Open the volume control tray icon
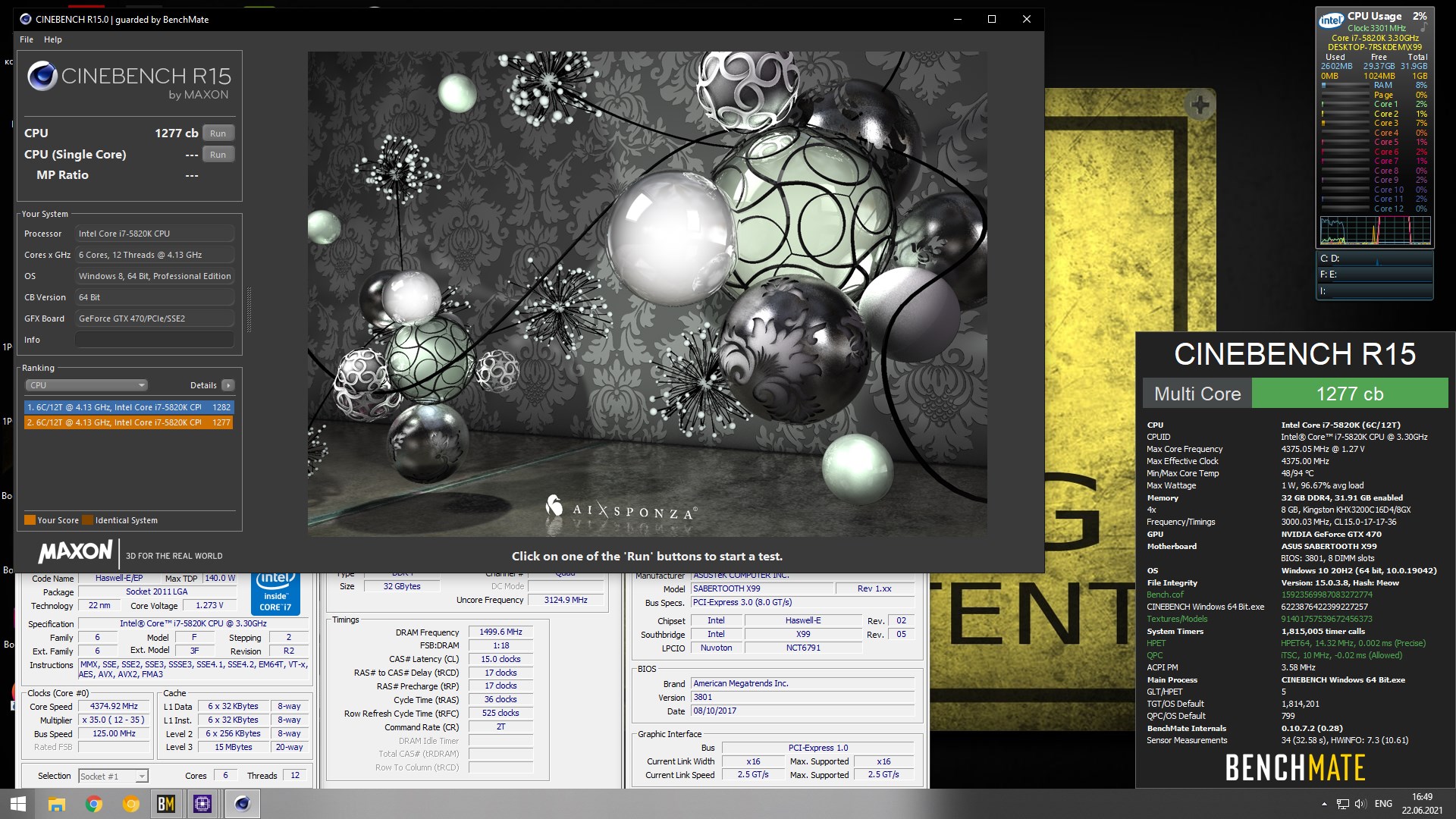Screen dimensions: 1456x819 click(x=1360, y=804)
